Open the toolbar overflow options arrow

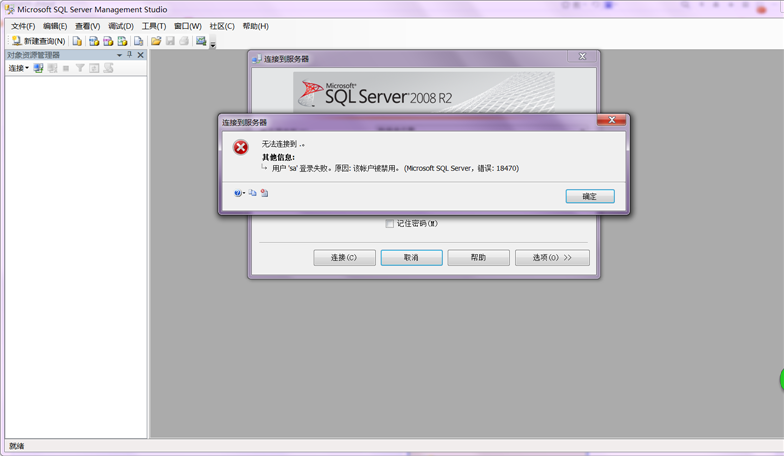point(212,44)
